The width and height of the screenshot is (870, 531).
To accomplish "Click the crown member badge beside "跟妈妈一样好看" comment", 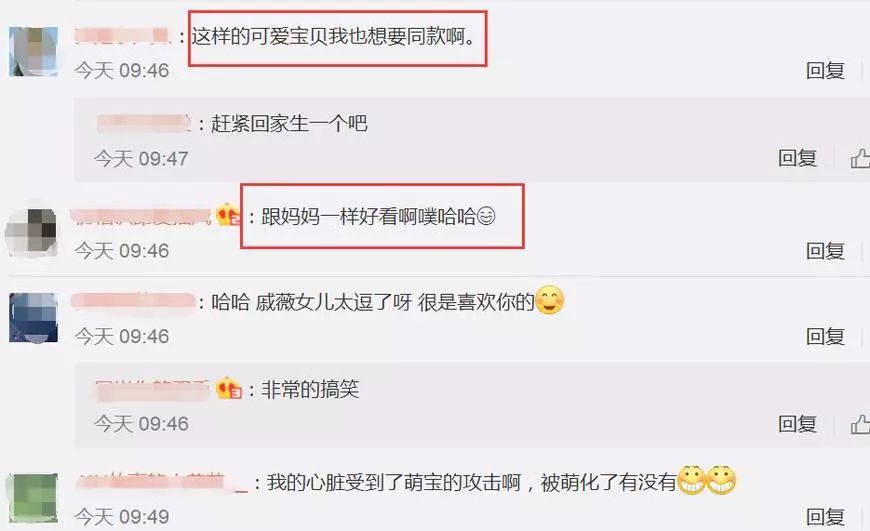I will [x=228, y=215].
